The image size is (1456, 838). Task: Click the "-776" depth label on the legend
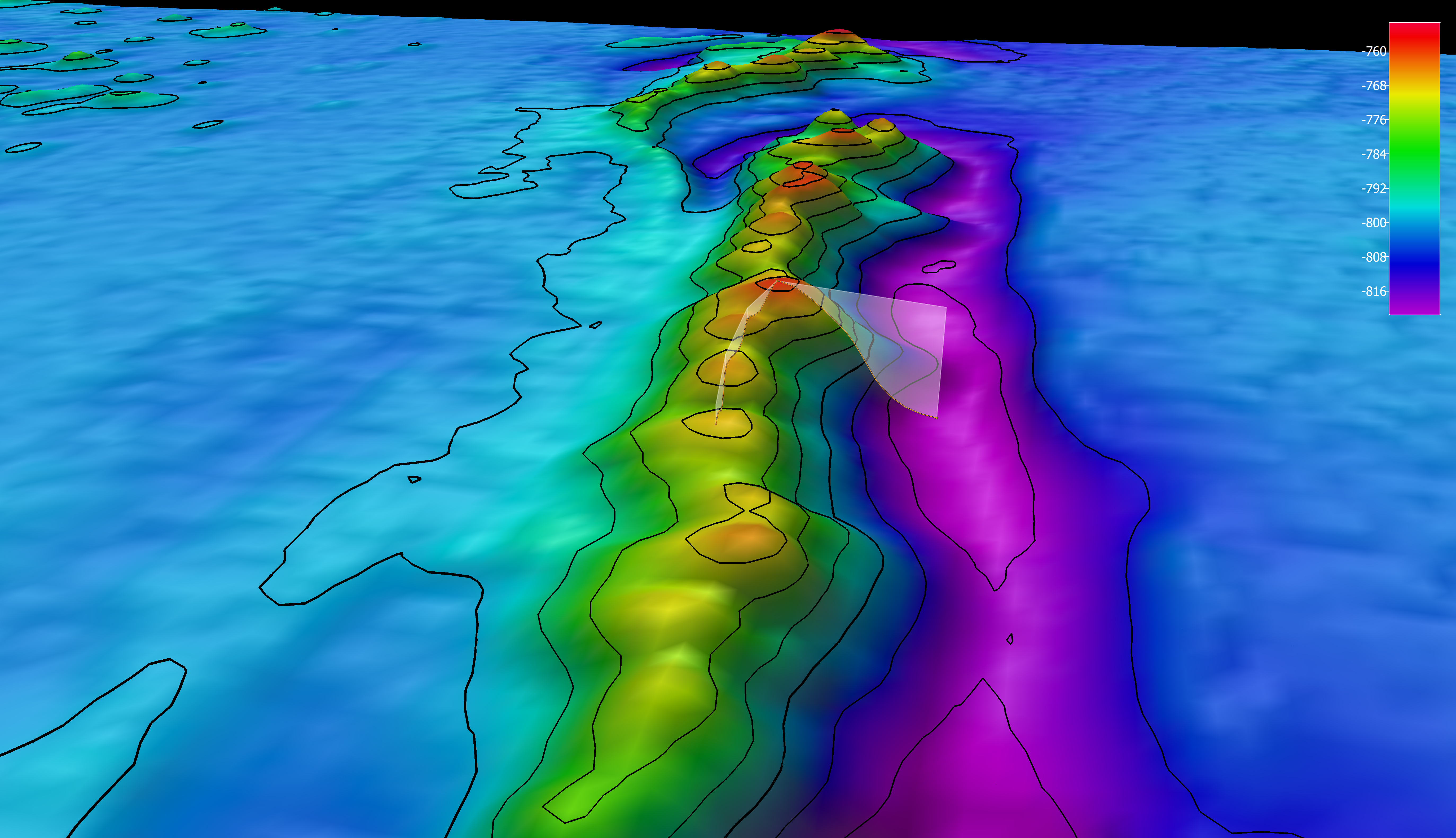click(1374, 120)
